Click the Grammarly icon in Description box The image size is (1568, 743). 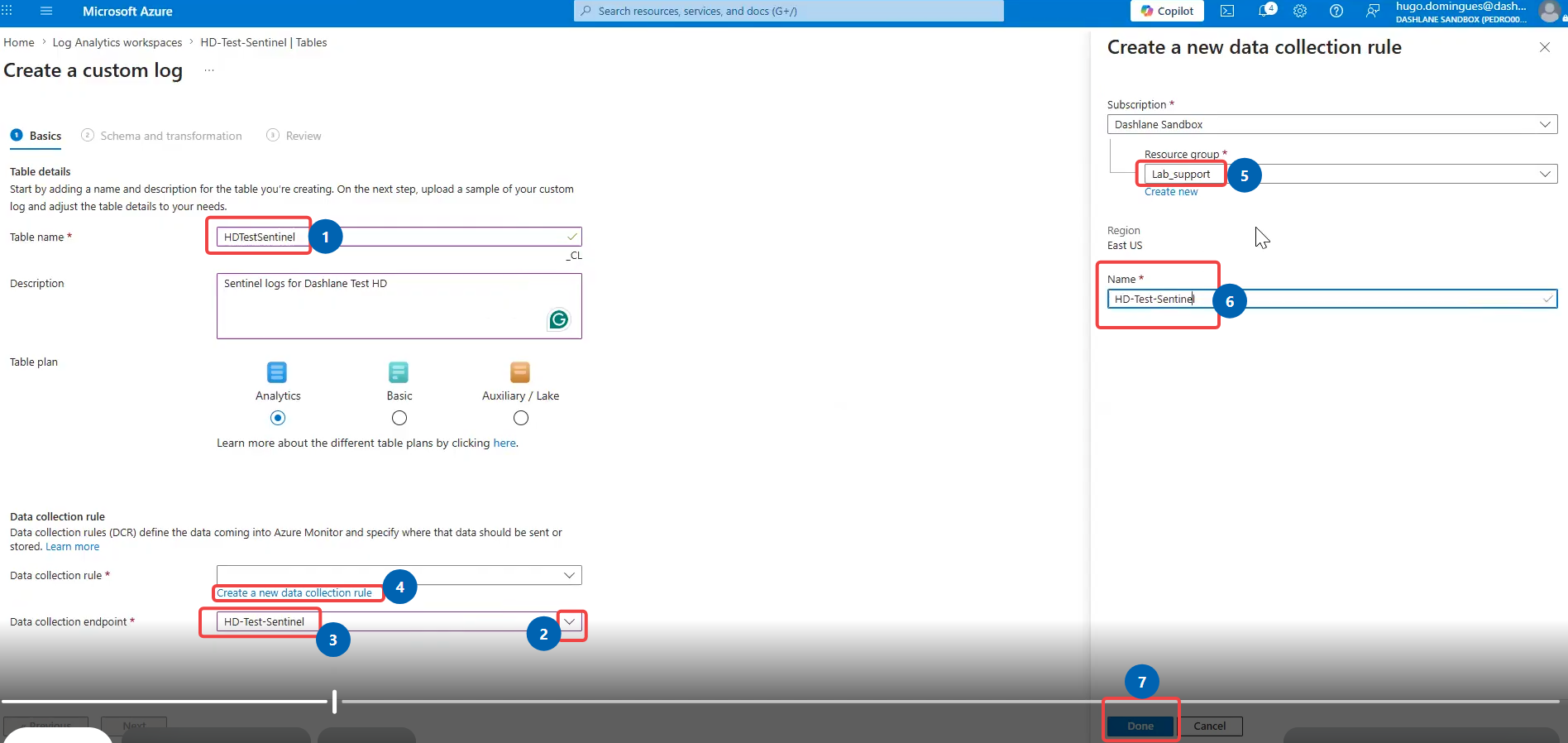click(559, 319)
